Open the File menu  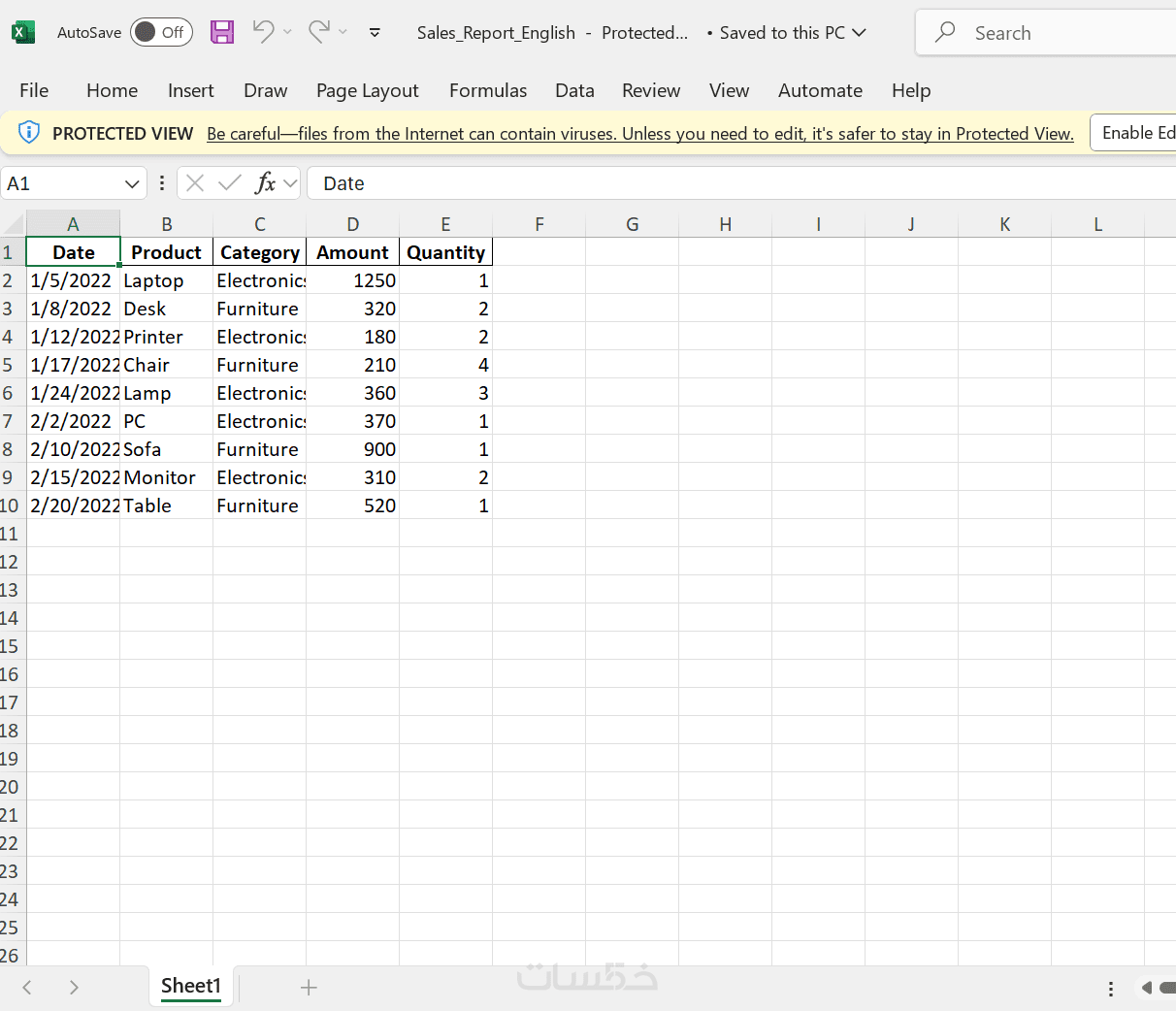(34, 90)
